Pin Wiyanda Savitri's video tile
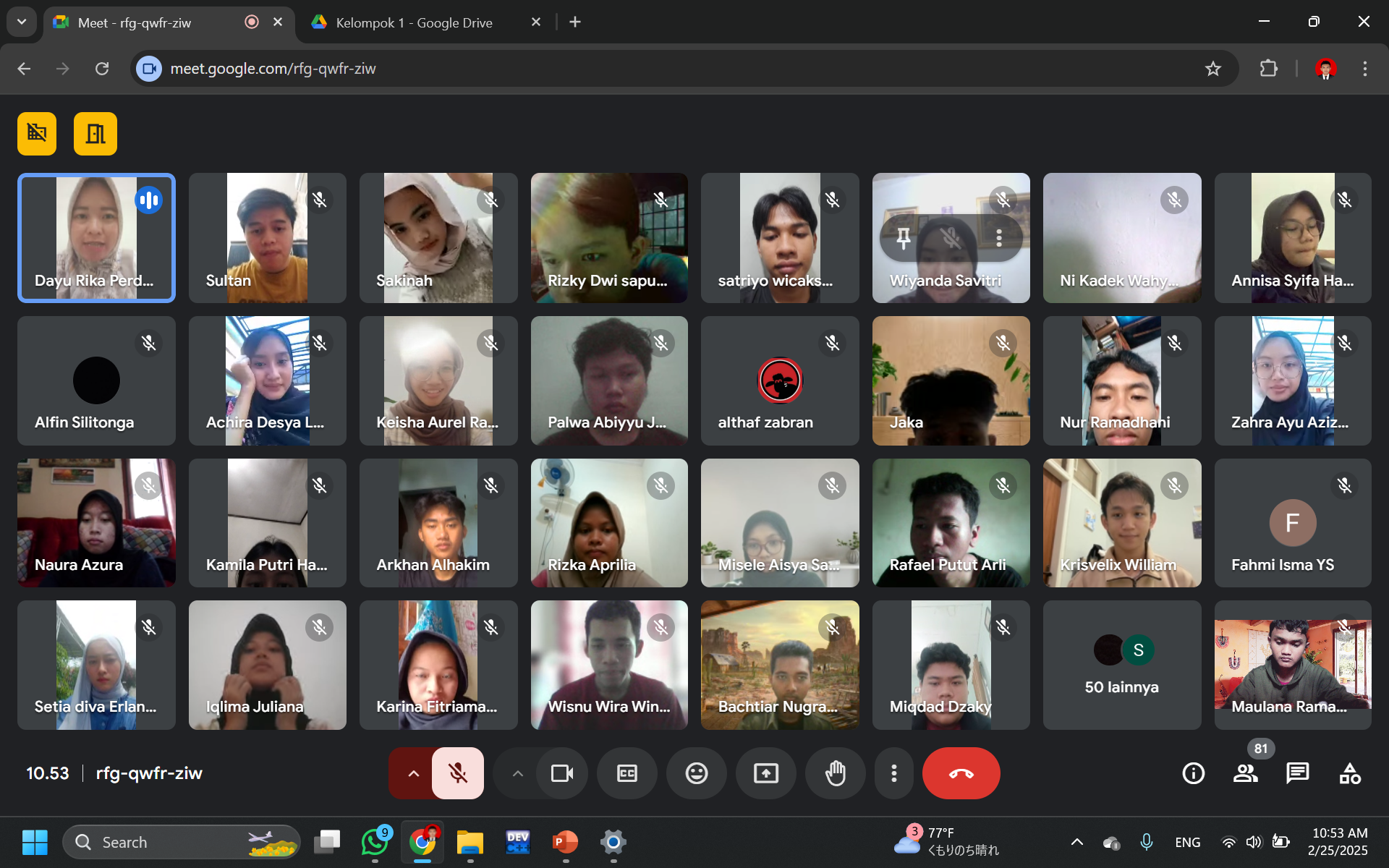The height and width of the screenshot is (868, 1389). click(904, 237)
